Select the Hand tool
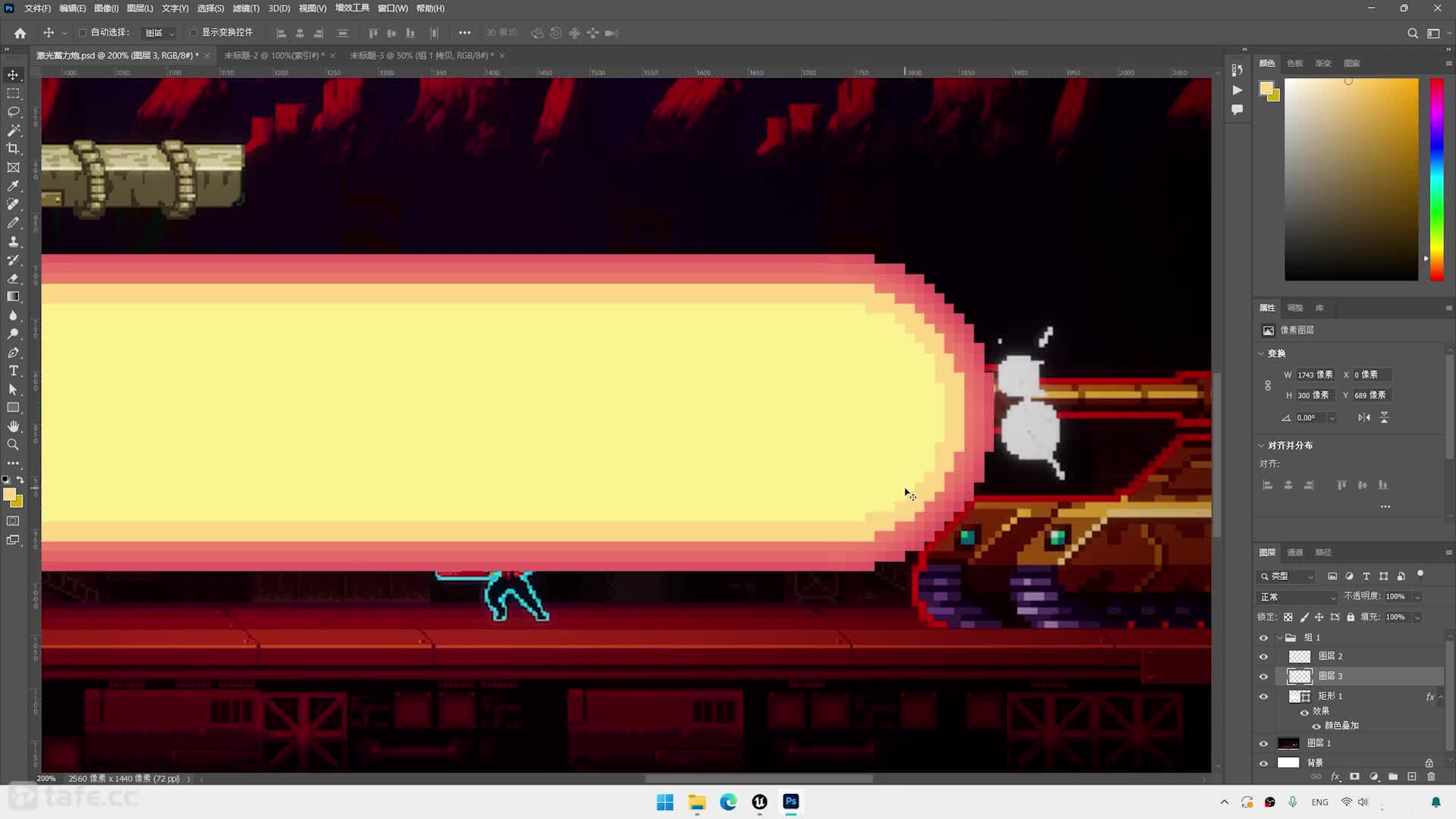The width and height of the screenshot is (1456, 819). click(x=13, y=426)
